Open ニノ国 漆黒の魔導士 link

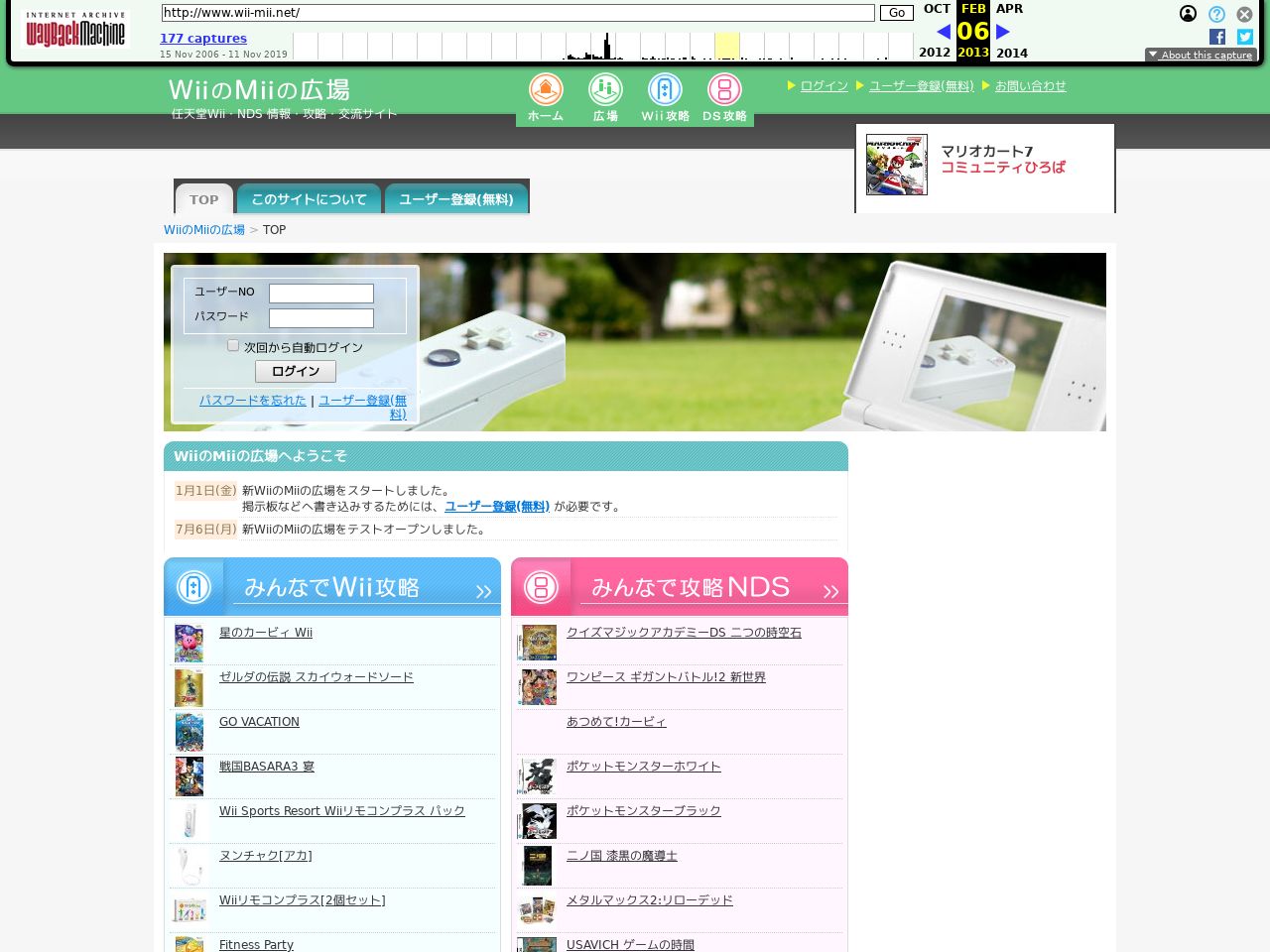pyautogui.click(x=622, y=856)
